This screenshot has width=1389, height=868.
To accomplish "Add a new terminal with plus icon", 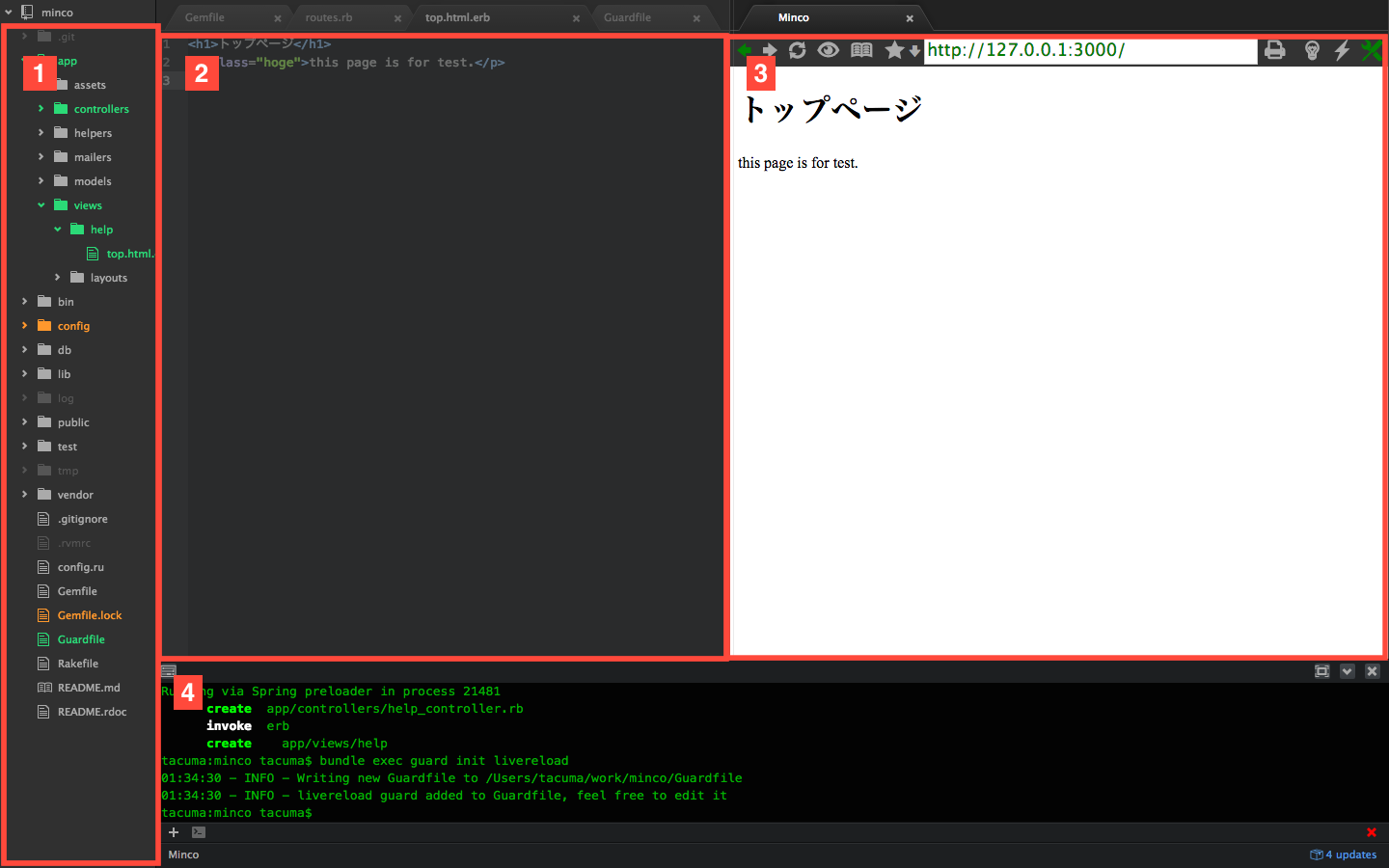I will (x=174, y=832).
